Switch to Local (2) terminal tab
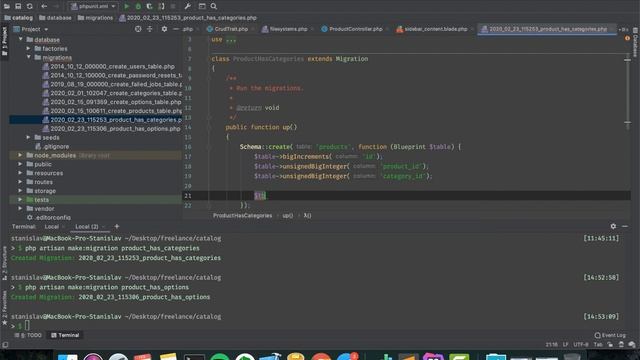Screen dimensions: 640x360 point(87,227)
